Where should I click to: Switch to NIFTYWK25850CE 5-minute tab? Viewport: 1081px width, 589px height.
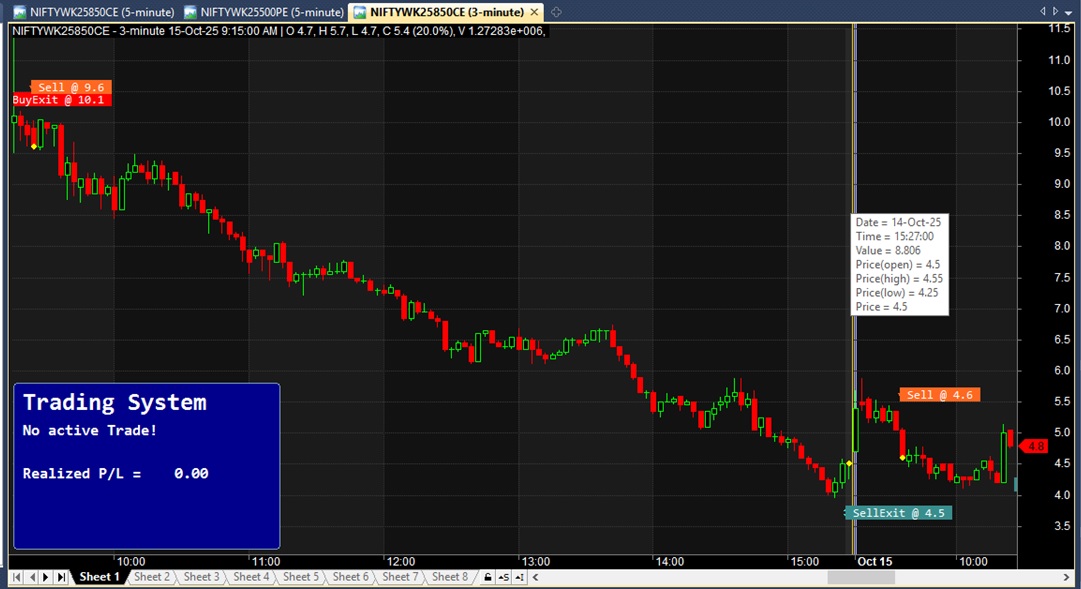[94, 12]
